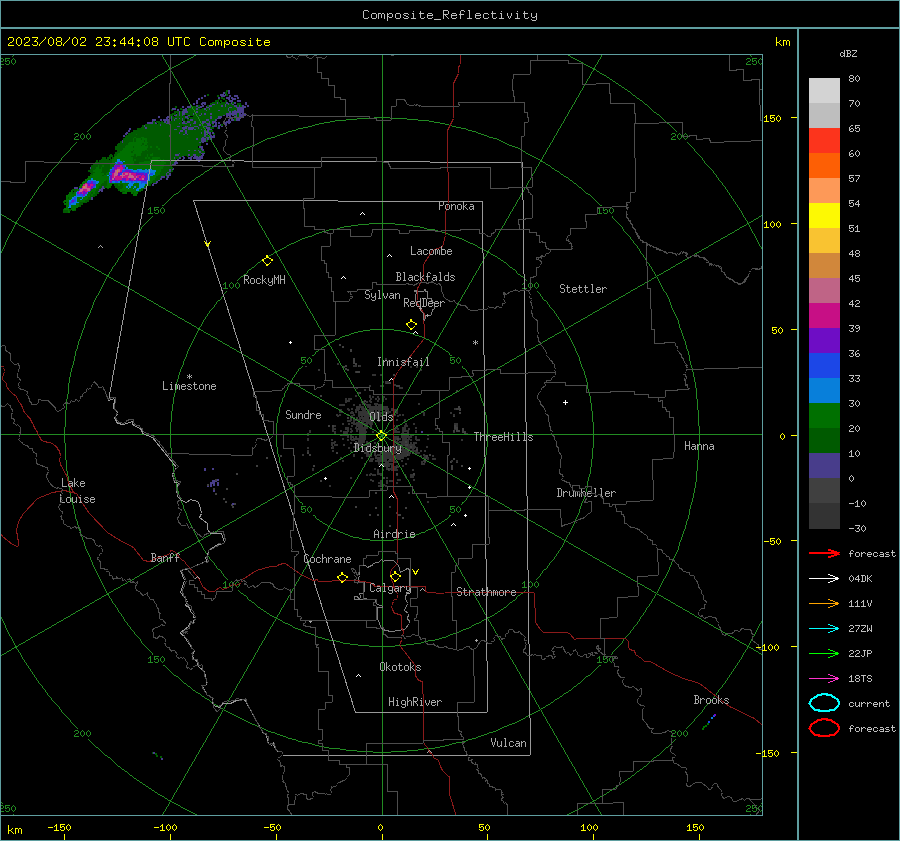The image size is (900, 841).
Task: Pick the bright yellow 51-54 dBZ swatch
Action: tap(824, 216)
